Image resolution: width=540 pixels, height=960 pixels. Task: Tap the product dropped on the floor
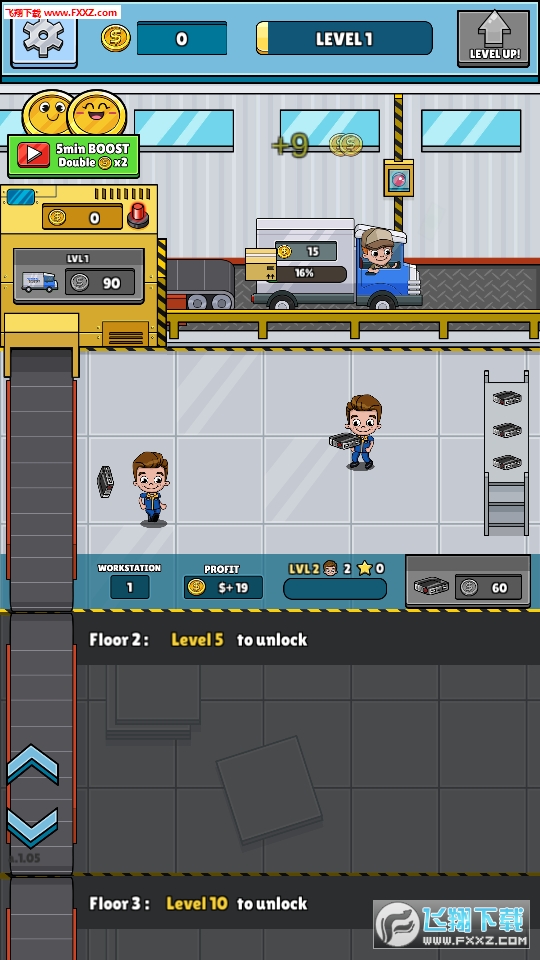click(105, 482)
